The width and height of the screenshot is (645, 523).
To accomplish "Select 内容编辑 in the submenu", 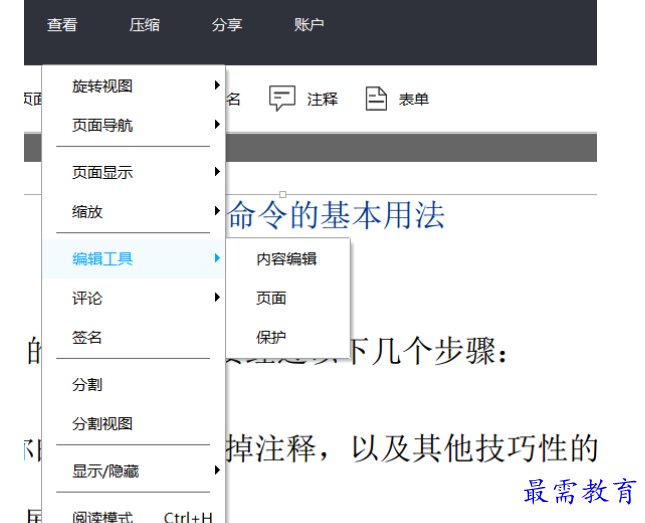I will 288,259.
